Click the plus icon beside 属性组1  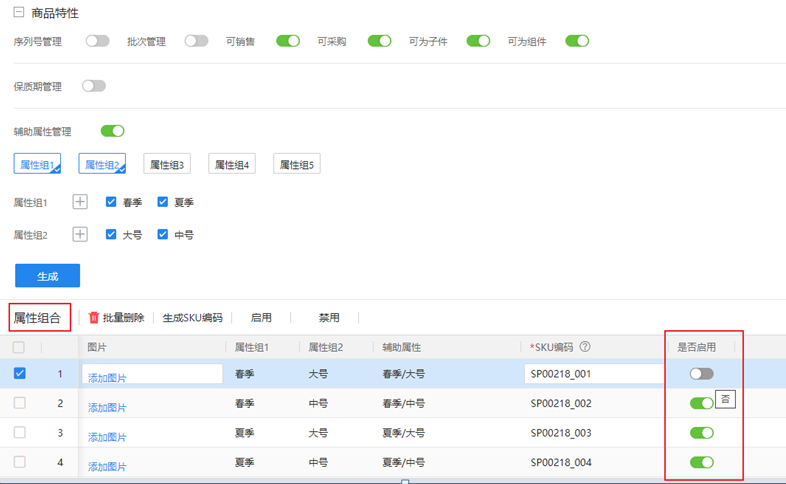(81, 202)
